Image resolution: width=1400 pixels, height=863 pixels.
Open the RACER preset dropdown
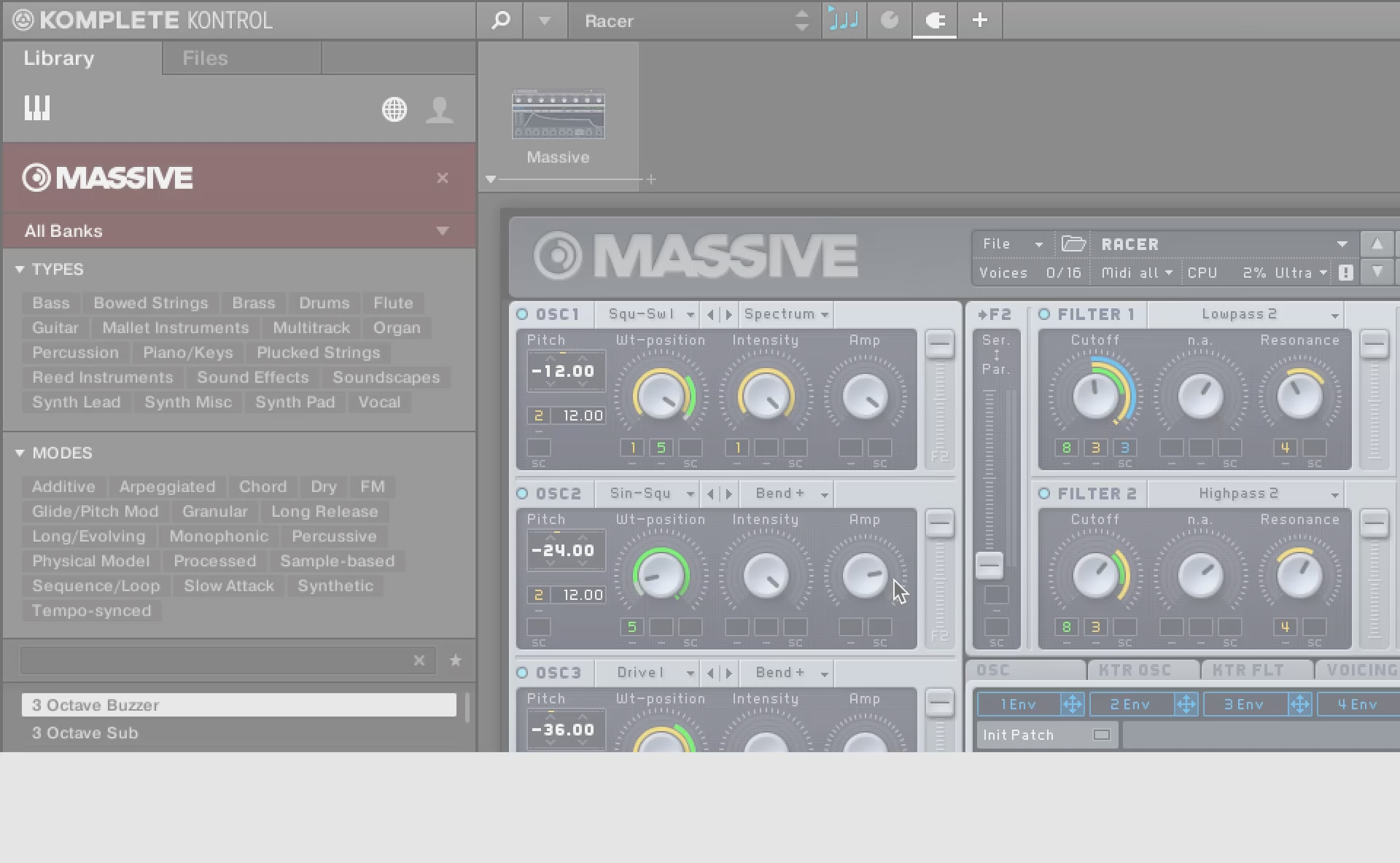pos(1342,244)
